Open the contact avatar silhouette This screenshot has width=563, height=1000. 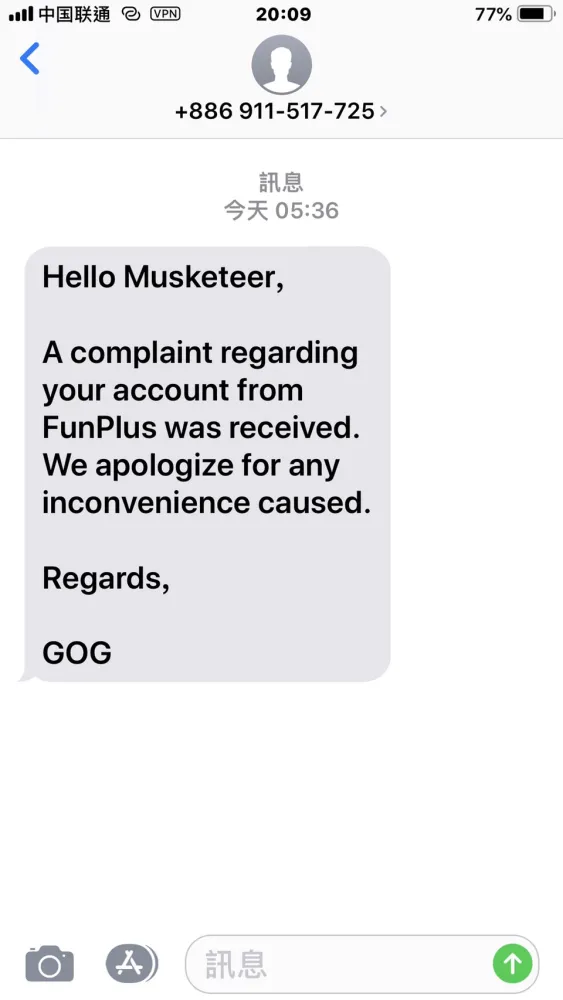(x=281, y=64)
